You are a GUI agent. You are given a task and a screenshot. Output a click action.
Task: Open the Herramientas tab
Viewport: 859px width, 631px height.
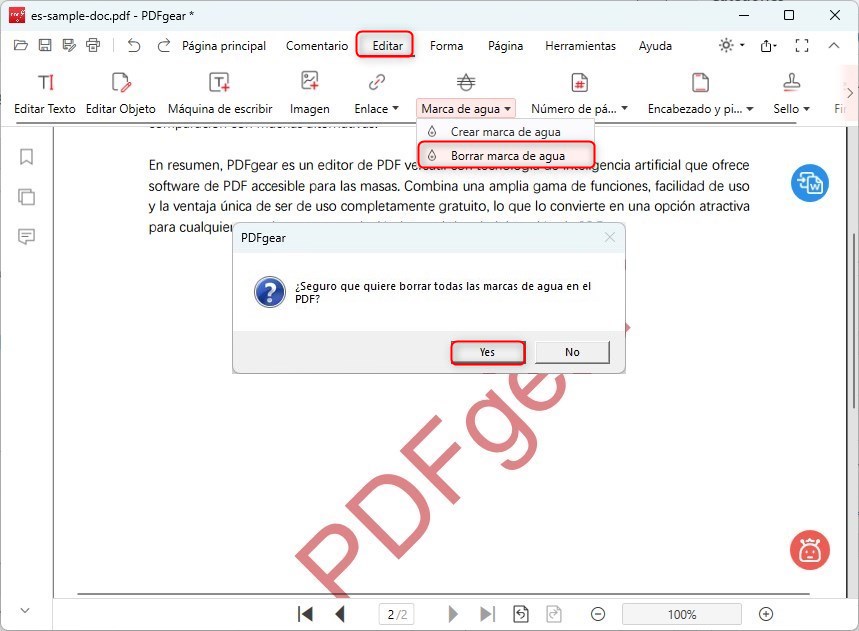tap(580, 46)
